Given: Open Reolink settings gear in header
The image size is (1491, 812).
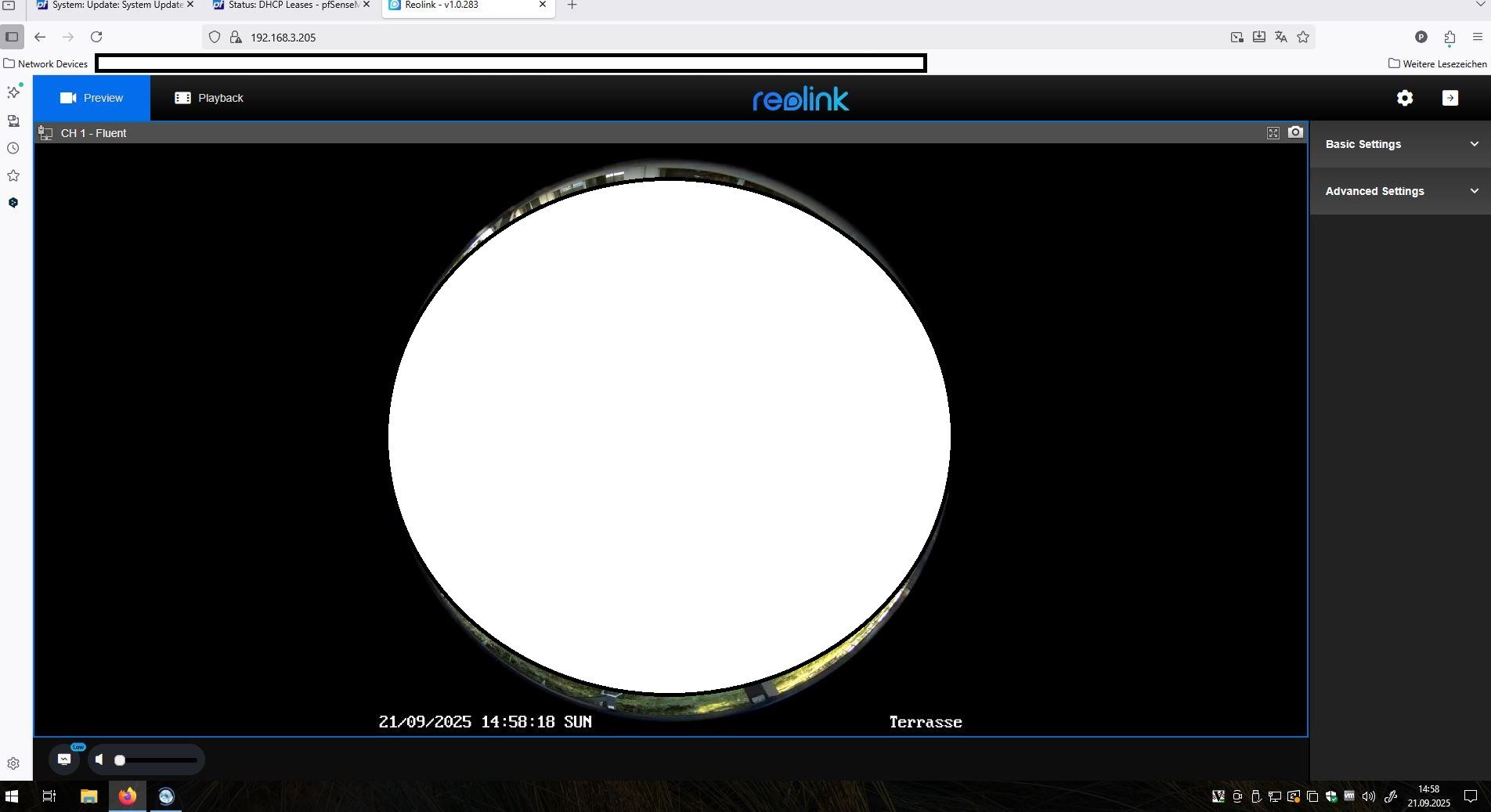Looking at the screenshot, I should click(x=1405, y=98).
